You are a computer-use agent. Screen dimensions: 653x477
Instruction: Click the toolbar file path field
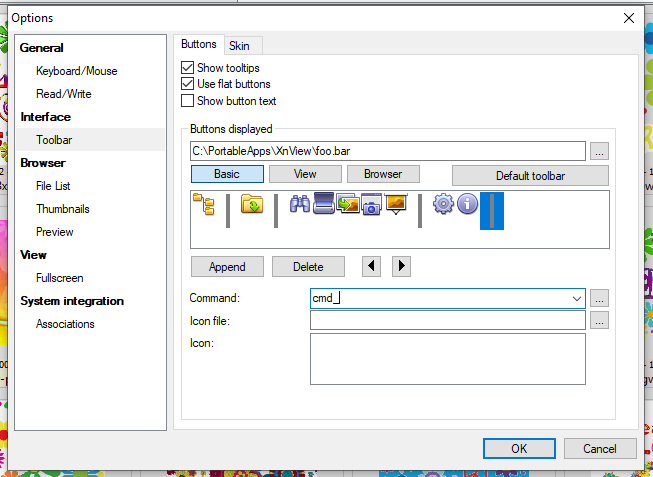point(388,151)
